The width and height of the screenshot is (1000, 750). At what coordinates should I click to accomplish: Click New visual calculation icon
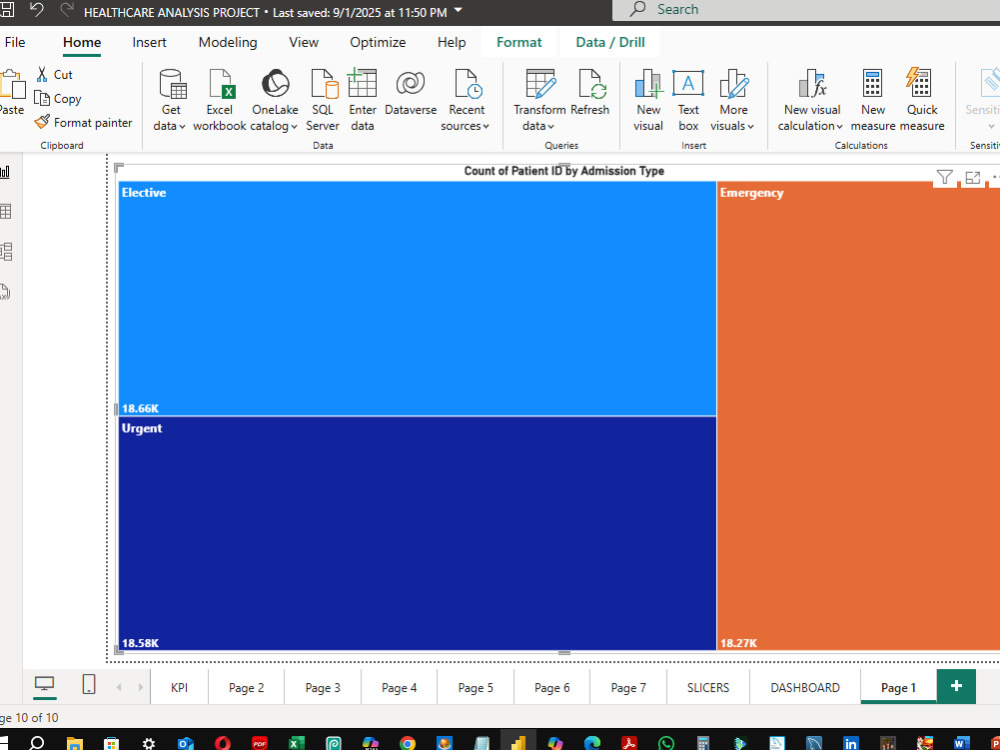[x=812, y=84]
